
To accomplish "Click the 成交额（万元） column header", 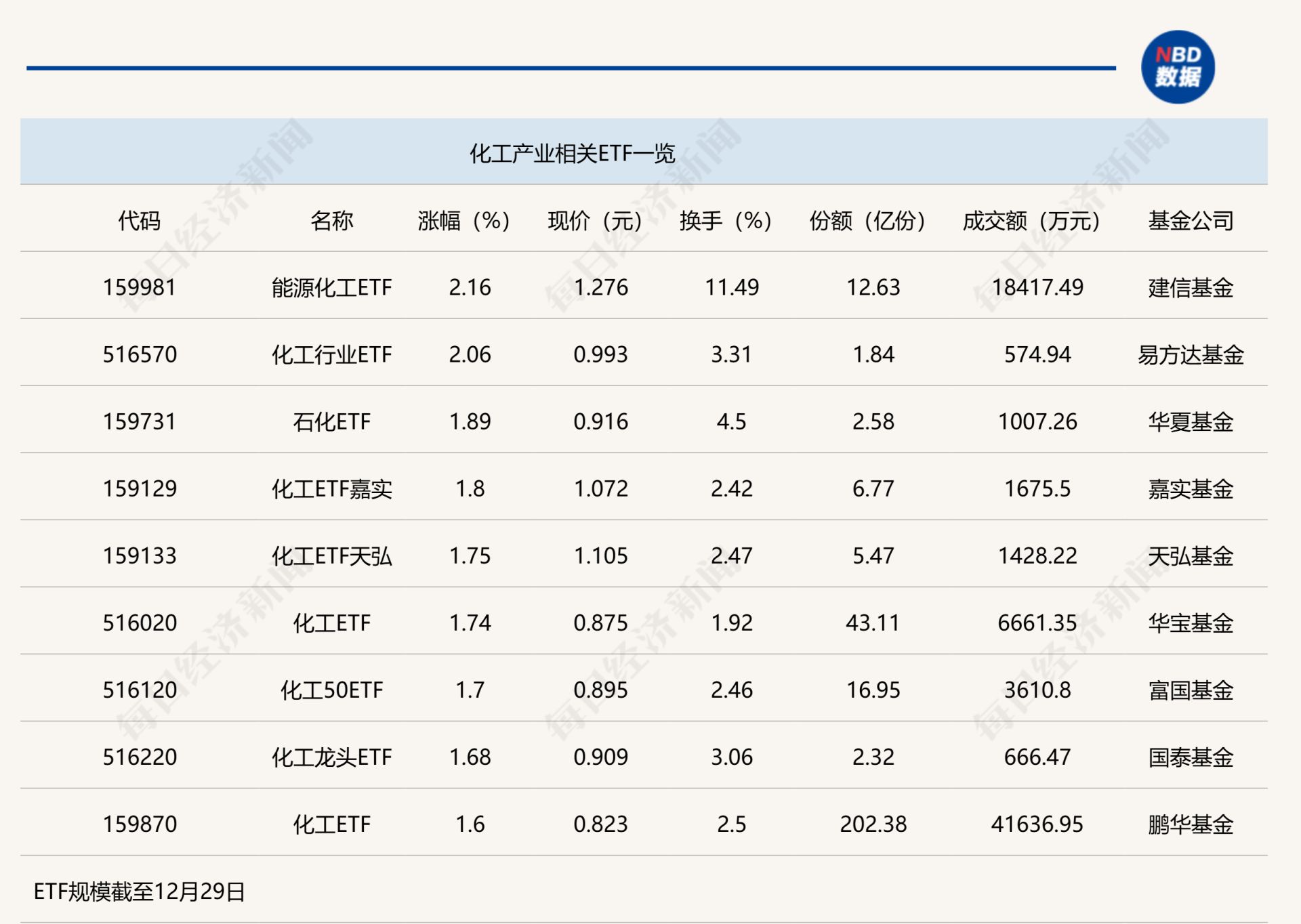I will [x=1031, y=221].
